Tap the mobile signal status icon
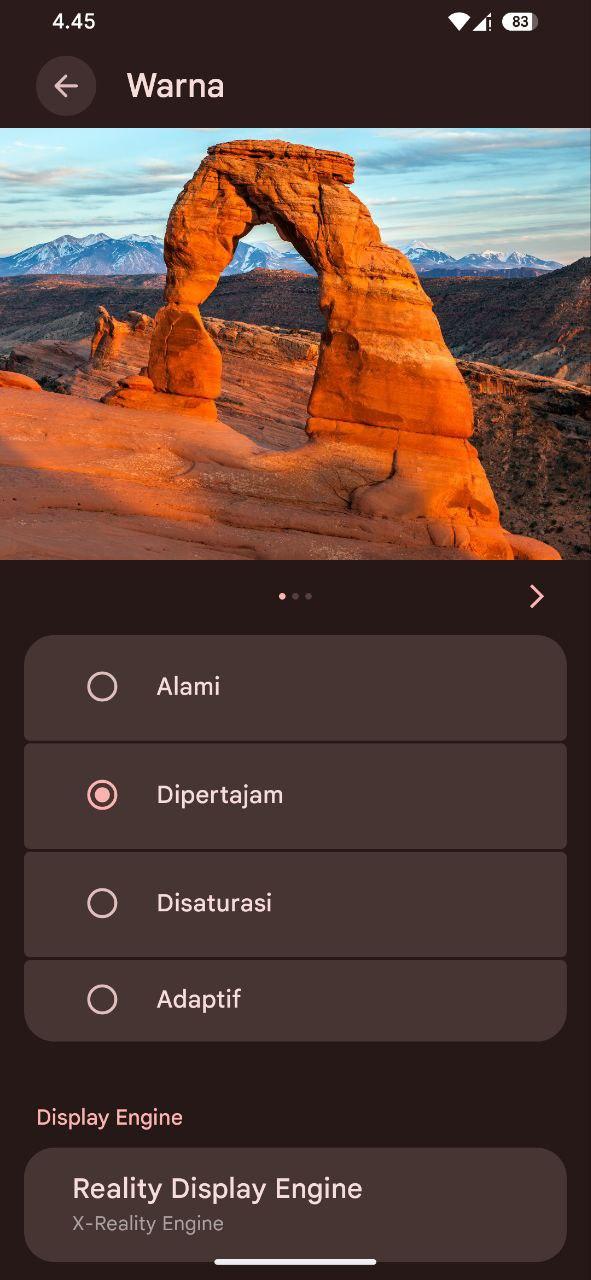Viewport: 591px width, 1280px height. tap(482, 22)
